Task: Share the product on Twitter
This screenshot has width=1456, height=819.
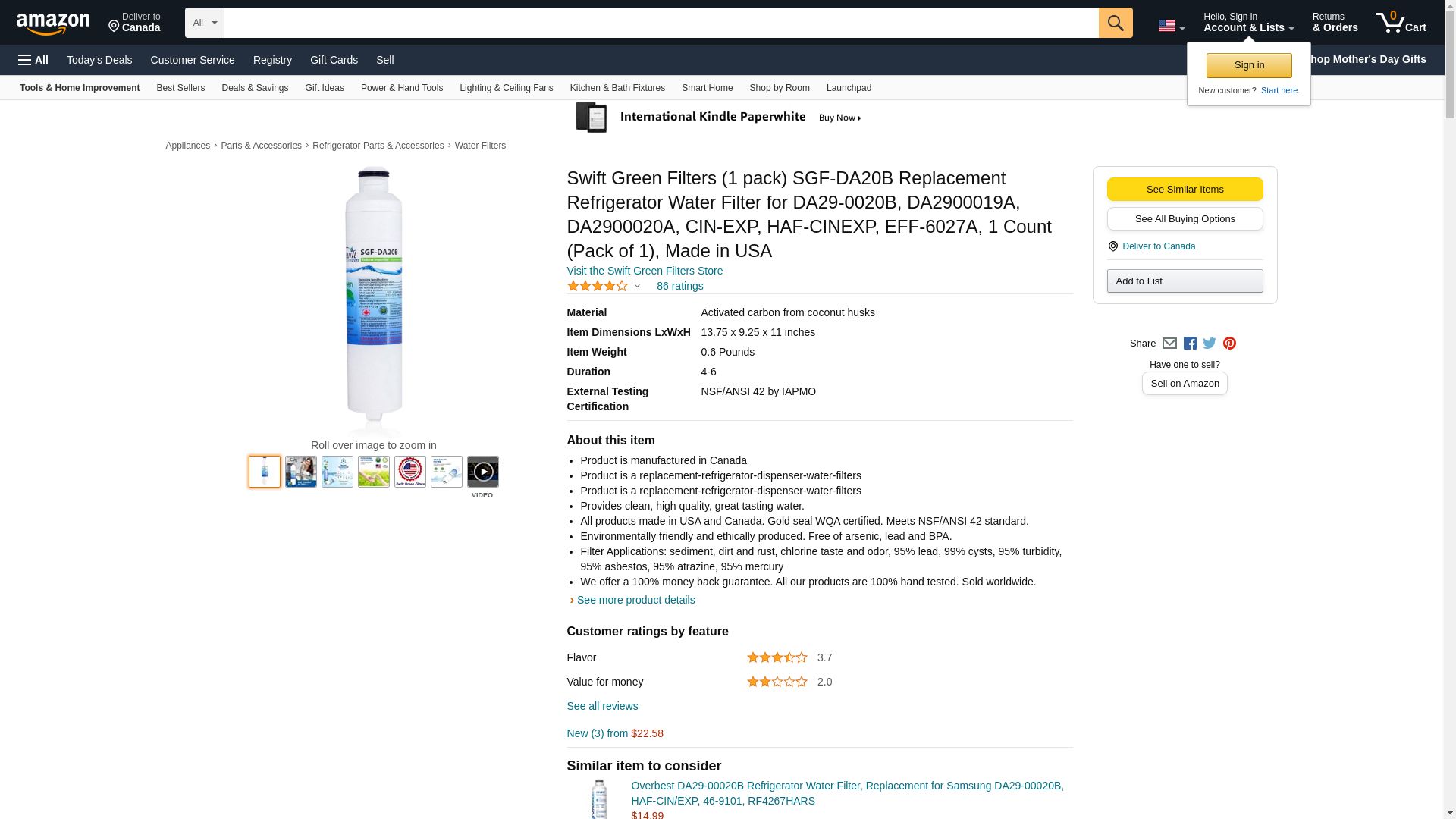Action: pyautogui.click(x=1210, y=344)
